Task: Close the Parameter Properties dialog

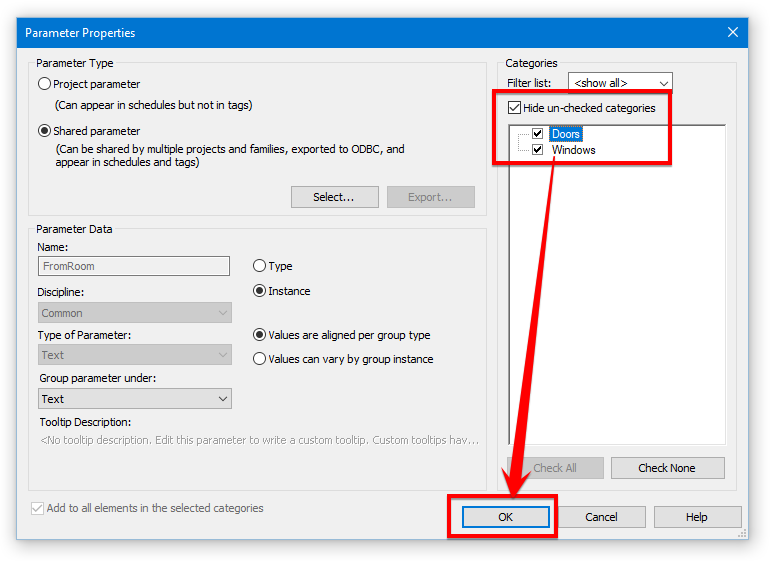Action: pyautogui.click(x=733, y=33)
